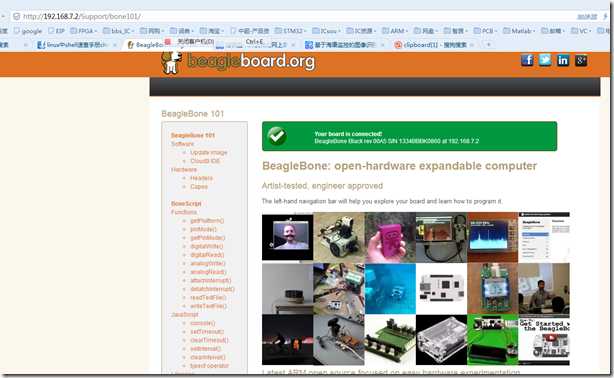The width and height of the screenshot is (614, 378).
Task: Open the EIP bookmark
Action: click(56, 31)
